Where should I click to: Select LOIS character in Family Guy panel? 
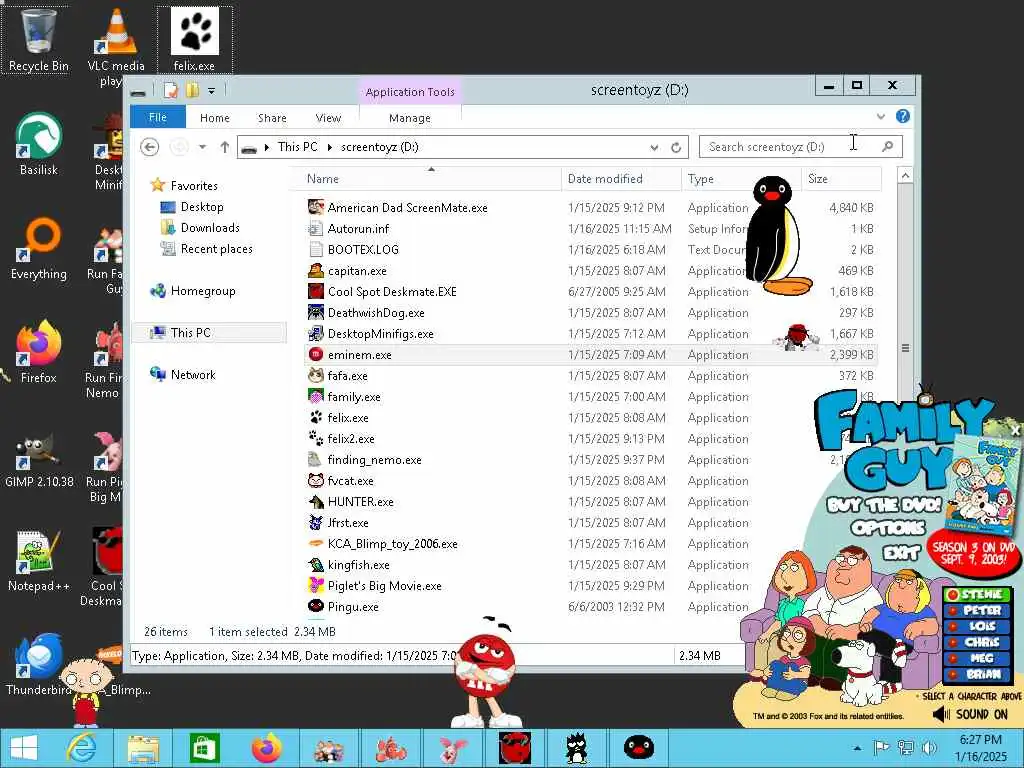(x=977, y=626)
